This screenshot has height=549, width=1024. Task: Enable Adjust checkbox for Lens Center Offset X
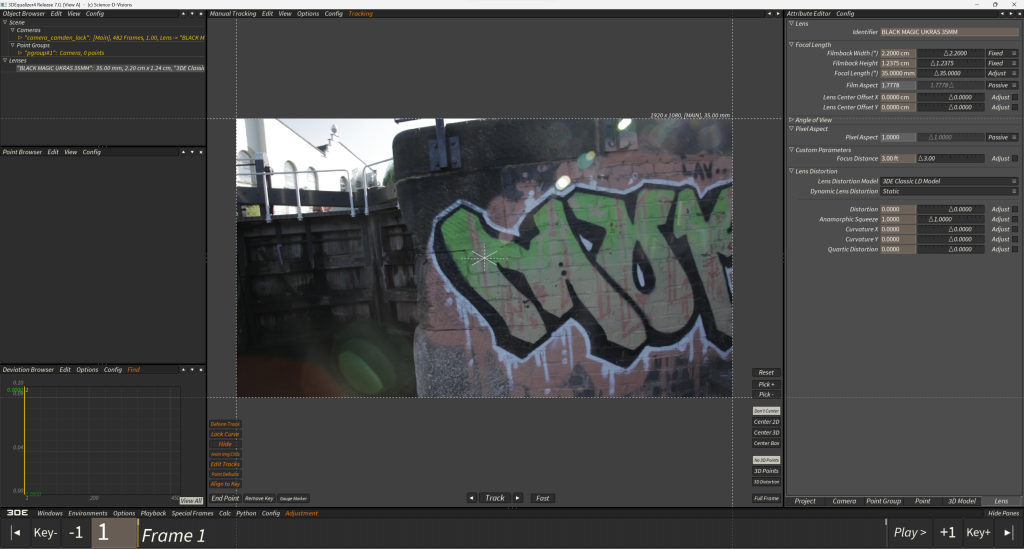coord(1015,97)
